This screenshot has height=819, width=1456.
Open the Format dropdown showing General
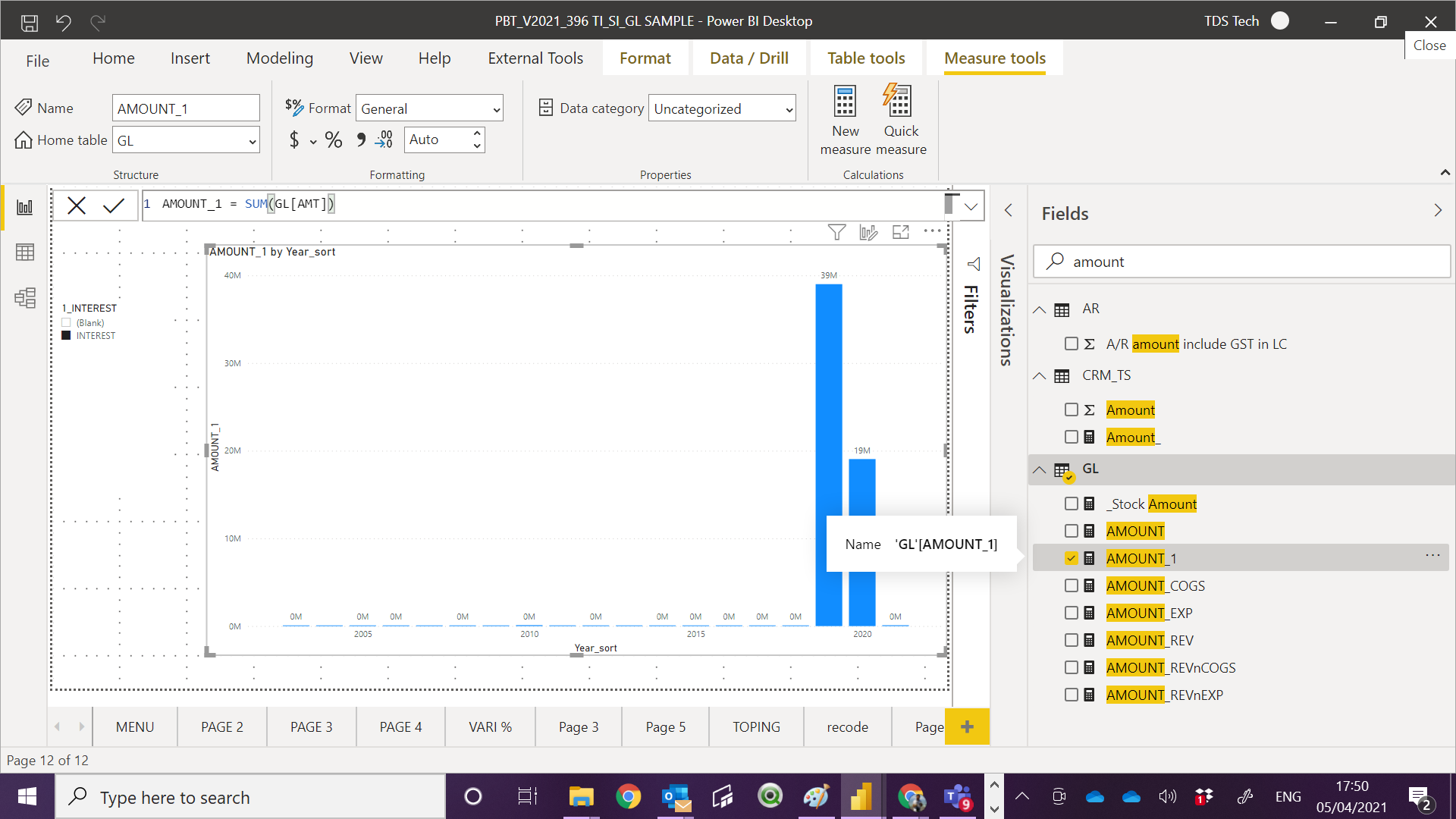(x=429, y=108)
